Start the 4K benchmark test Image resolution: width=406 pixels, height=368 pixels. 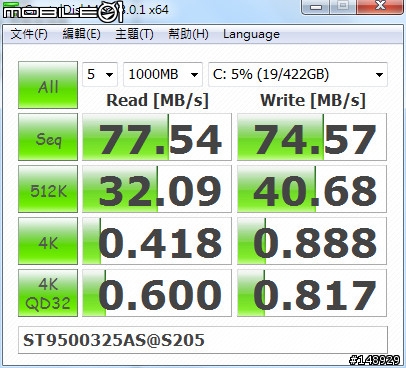pyautogui.click(x=48, y=241)
